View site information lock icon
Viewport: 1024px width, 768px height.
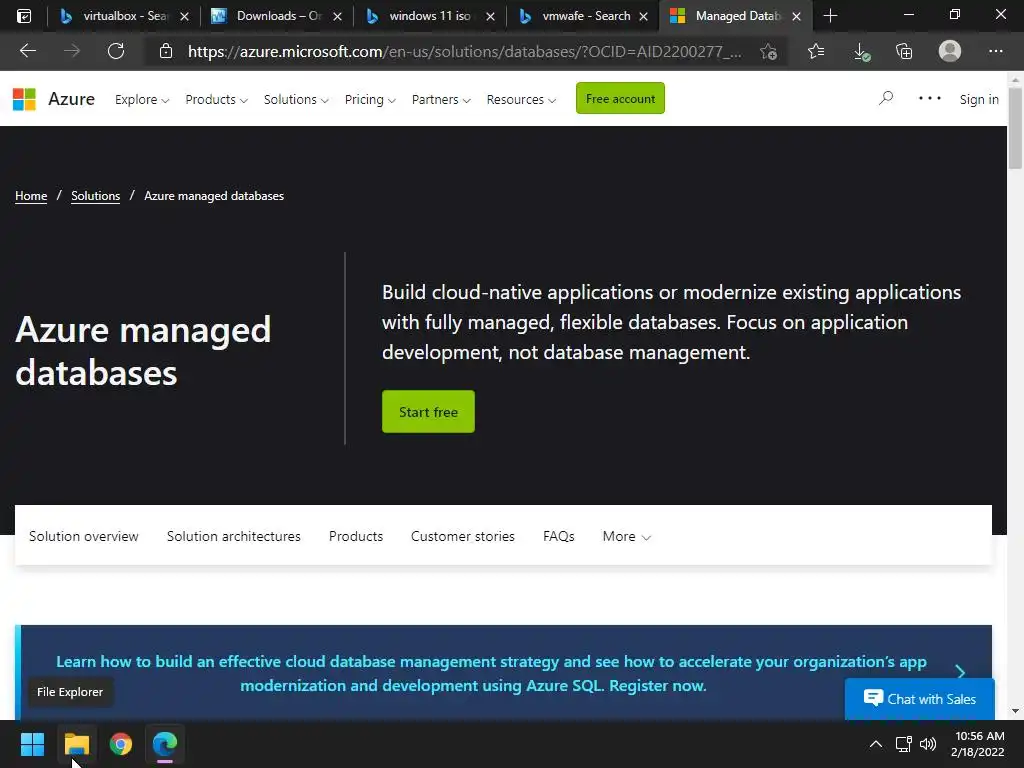[166, 51]
